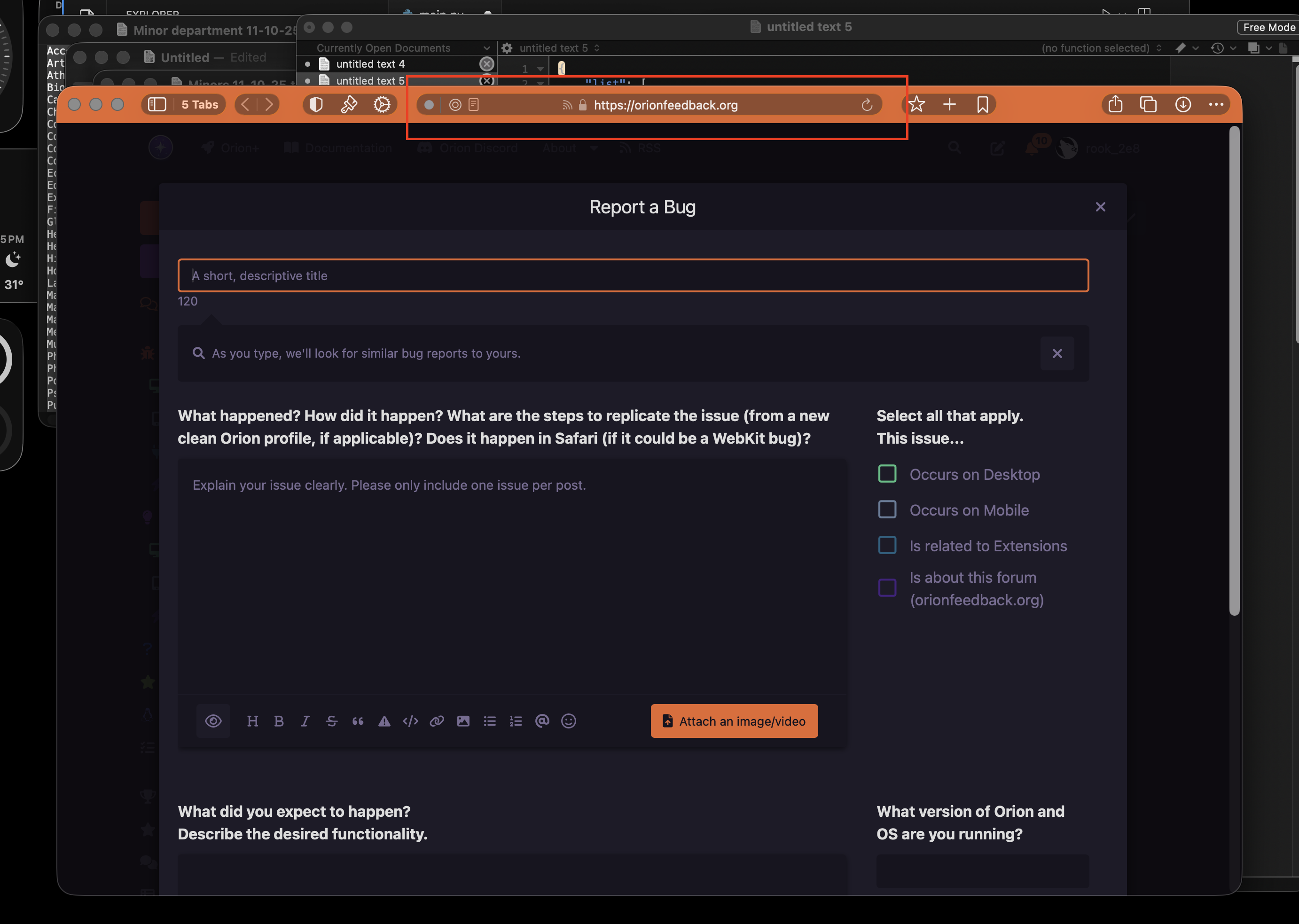Dismiss the similar bug reports search box

point(1056,353)
